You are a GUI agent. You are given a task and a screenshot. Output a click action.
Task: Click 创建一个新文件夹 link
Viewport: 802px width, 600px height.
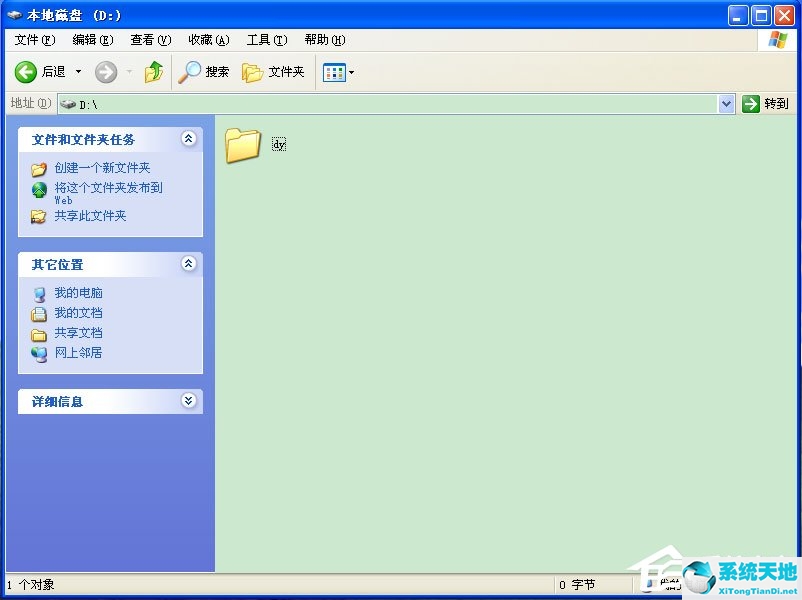102,168
